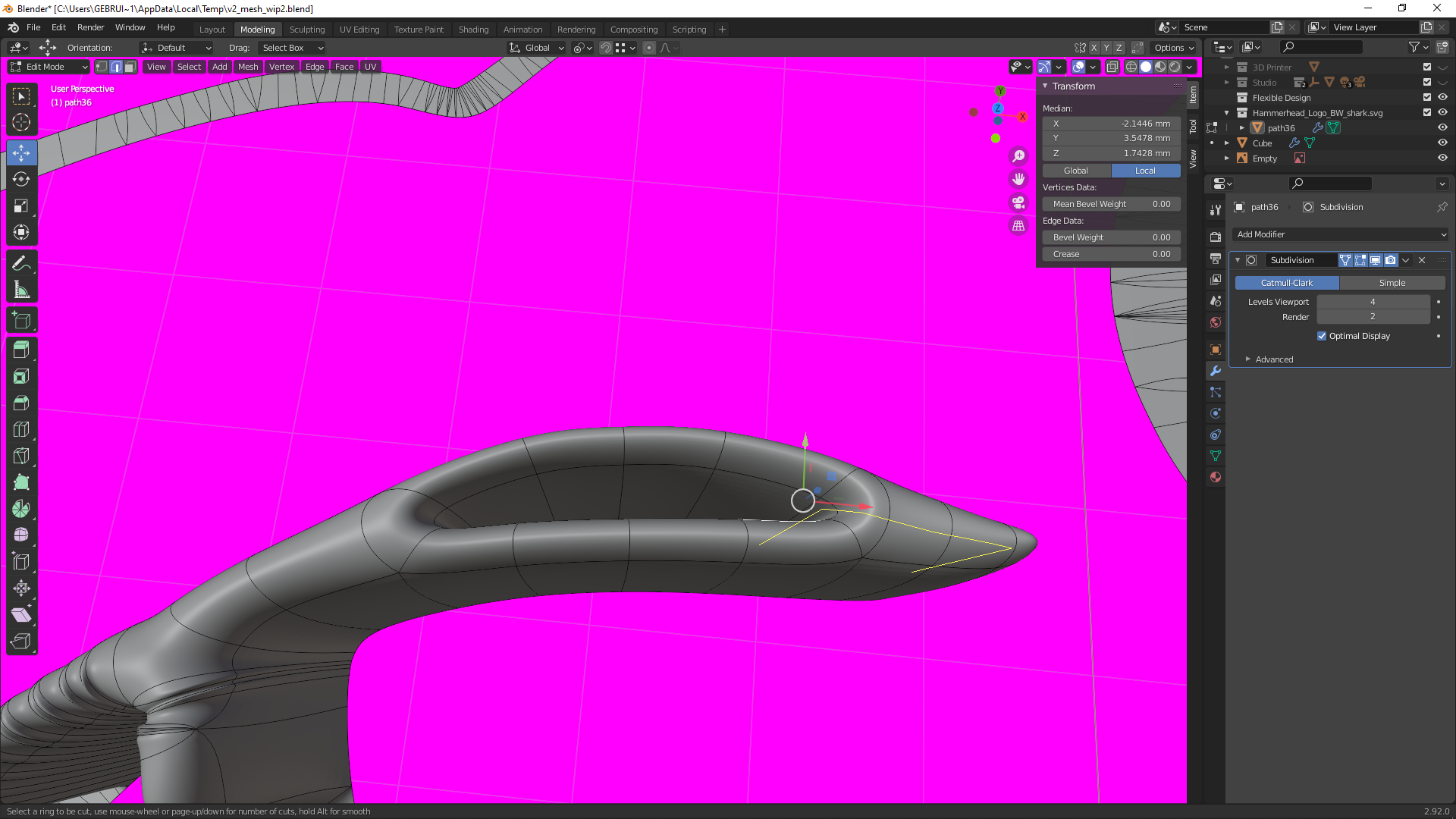The height and width of the screenshot is (819, 1456).
Task: Switch to the Sculpting workspace tab
Action: click(x=306, y=29)
